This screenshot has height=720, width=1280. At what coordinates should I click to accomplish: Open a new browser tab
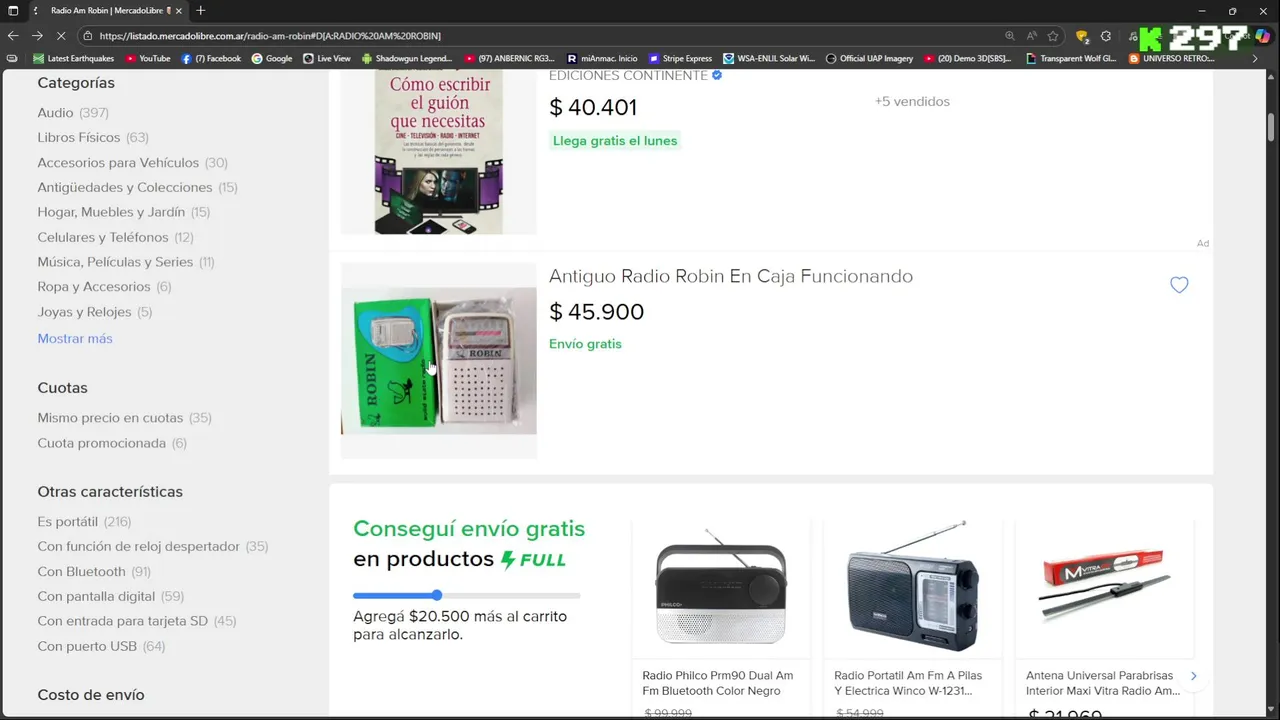pyautogui.click(x=200, y=10)
